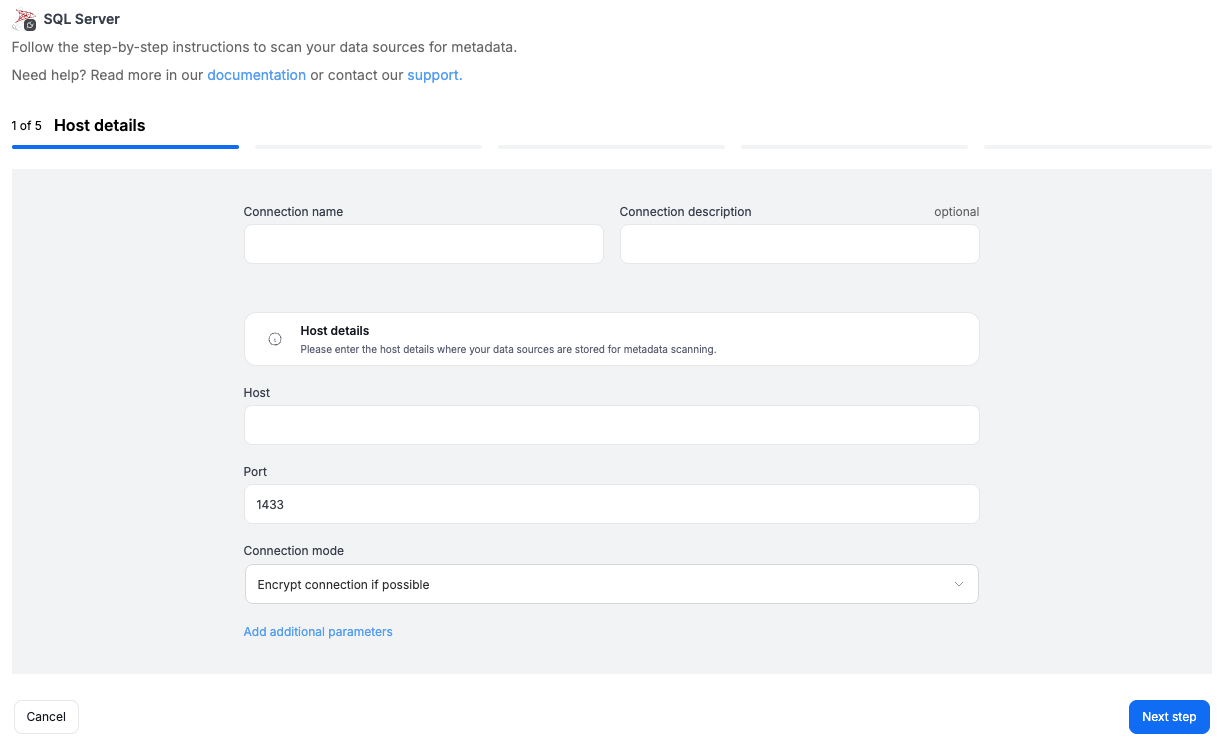The width and height of the screenshot is (1225, 744).
Task: Open the support link
Action: pos(434,75)
